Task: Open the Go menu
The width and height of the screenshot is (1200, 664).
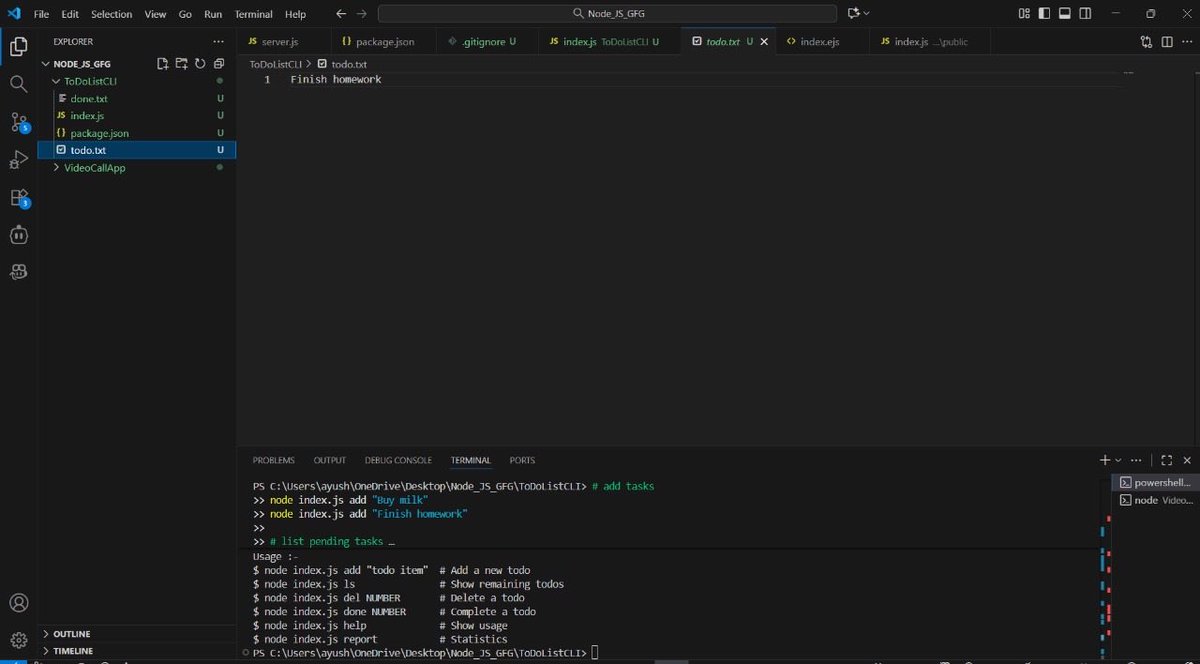Action: pyautogui.click(x=185, y=14)
